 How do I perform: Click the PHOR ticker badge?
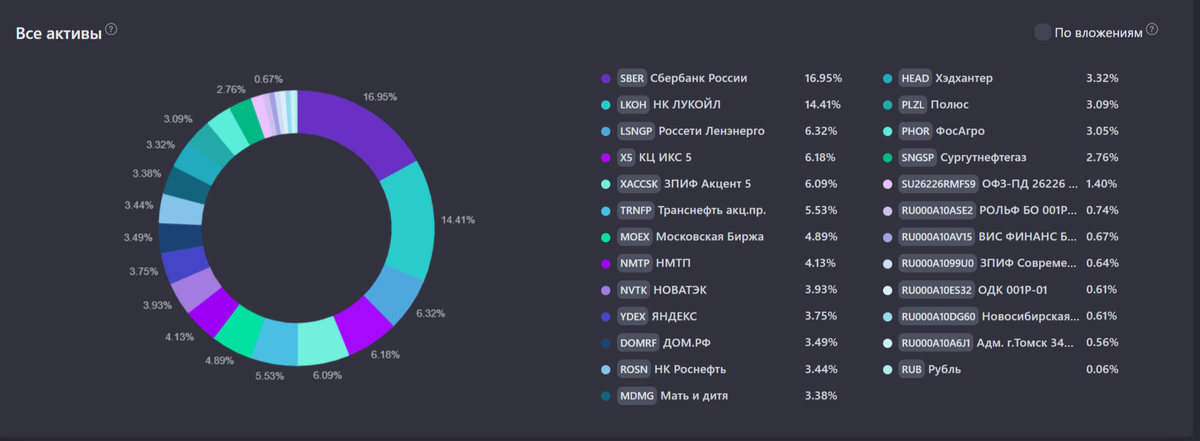pos(916,131)
